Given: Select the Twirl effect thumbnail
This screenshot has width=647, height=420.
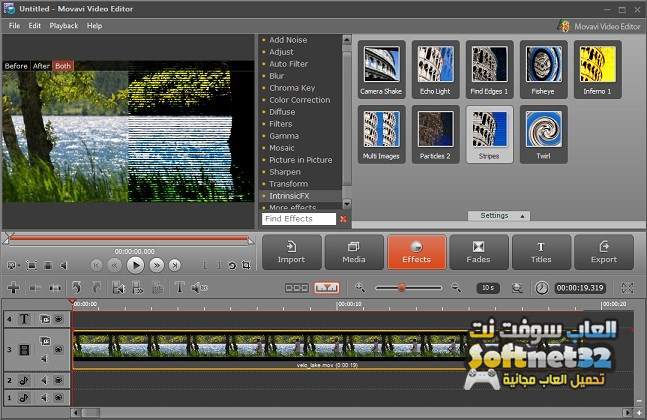Looking at the screenshot, I should coord(543,134).
